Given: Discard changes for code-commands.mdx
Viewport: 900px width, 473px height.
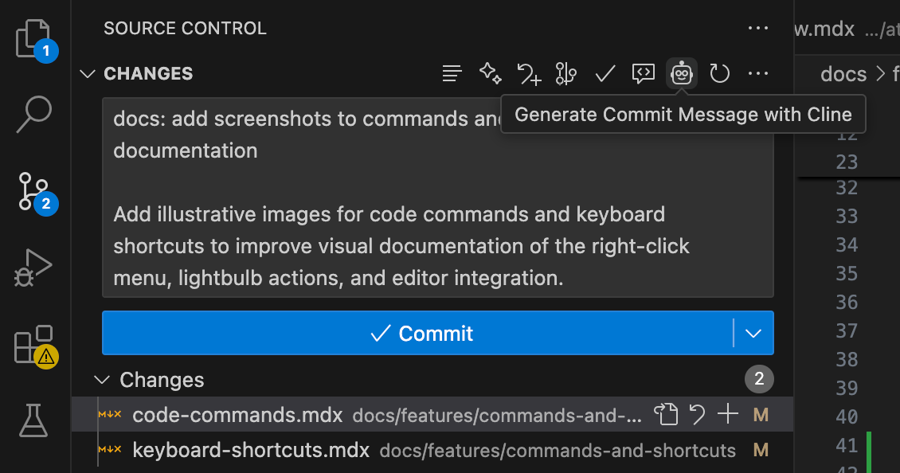Looking at the screenshot, I should [x=697, y=414].
